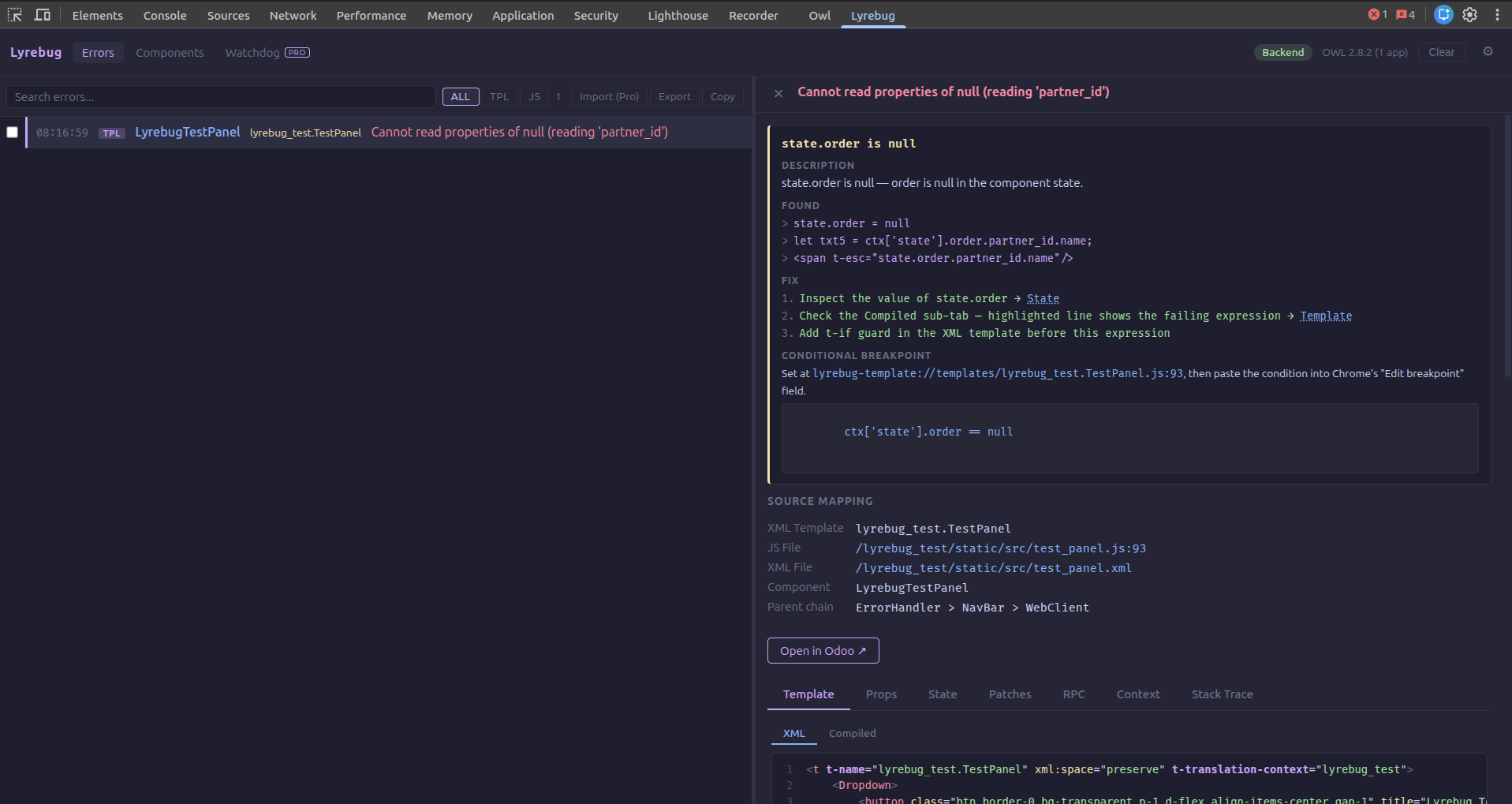Open the issues flag counter showing 4
This screenshot has width=1512, height=804.
tap(1406, 15)
